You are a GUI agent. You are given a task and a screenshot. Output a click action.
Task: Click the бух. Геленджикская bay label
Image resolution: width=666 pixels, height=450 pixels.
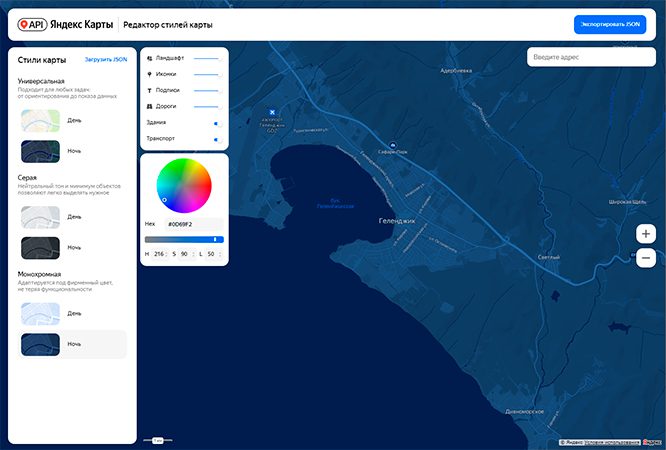(x=336, y=204)
